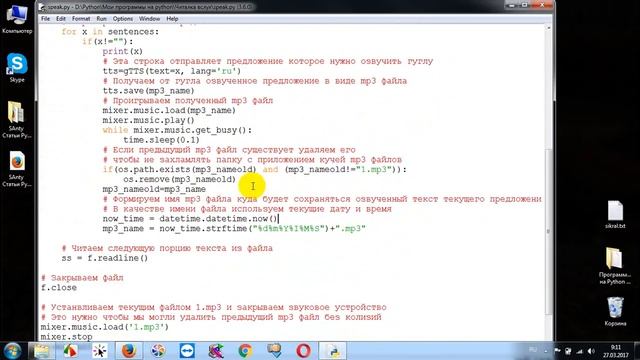Switch to Python IDLE taskbar button
This screenshot has width=640, height=360.
click(x=333, y=351)
